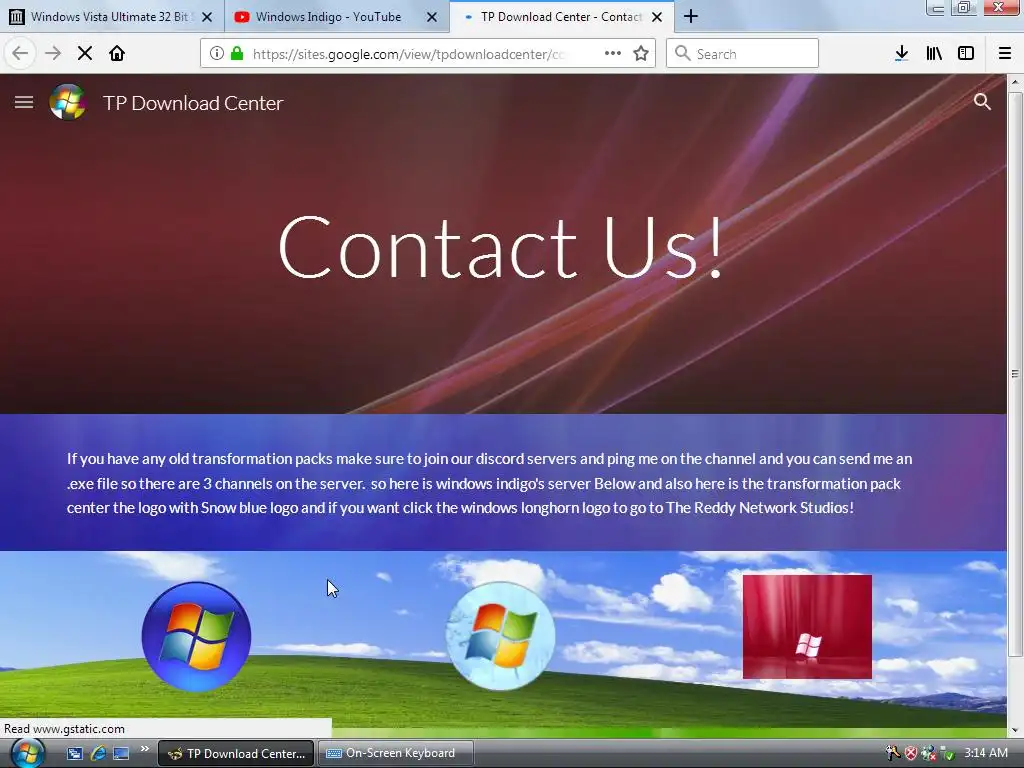
Task: Close the Windows Vista Ultimate tab
Action: point(207,17)
